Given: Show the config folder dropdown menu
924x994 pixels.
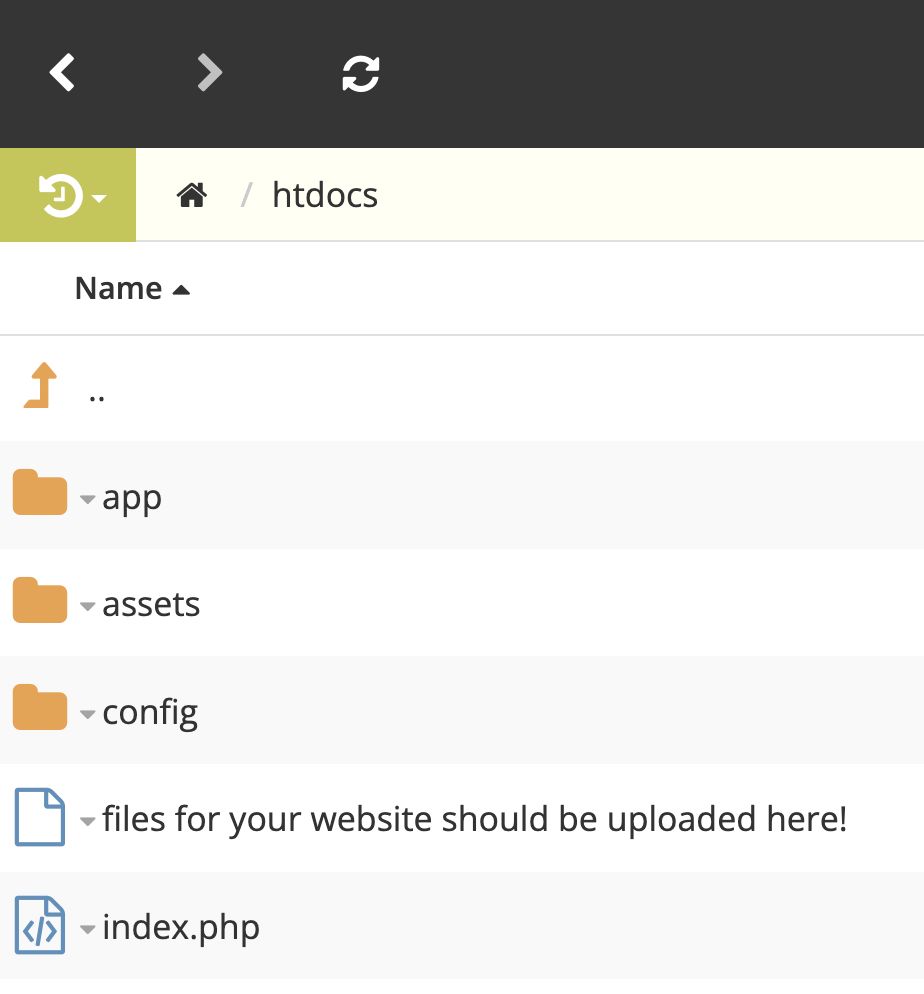Looking at the screenshot, I should pyautogui.click(x=88, y=714).
